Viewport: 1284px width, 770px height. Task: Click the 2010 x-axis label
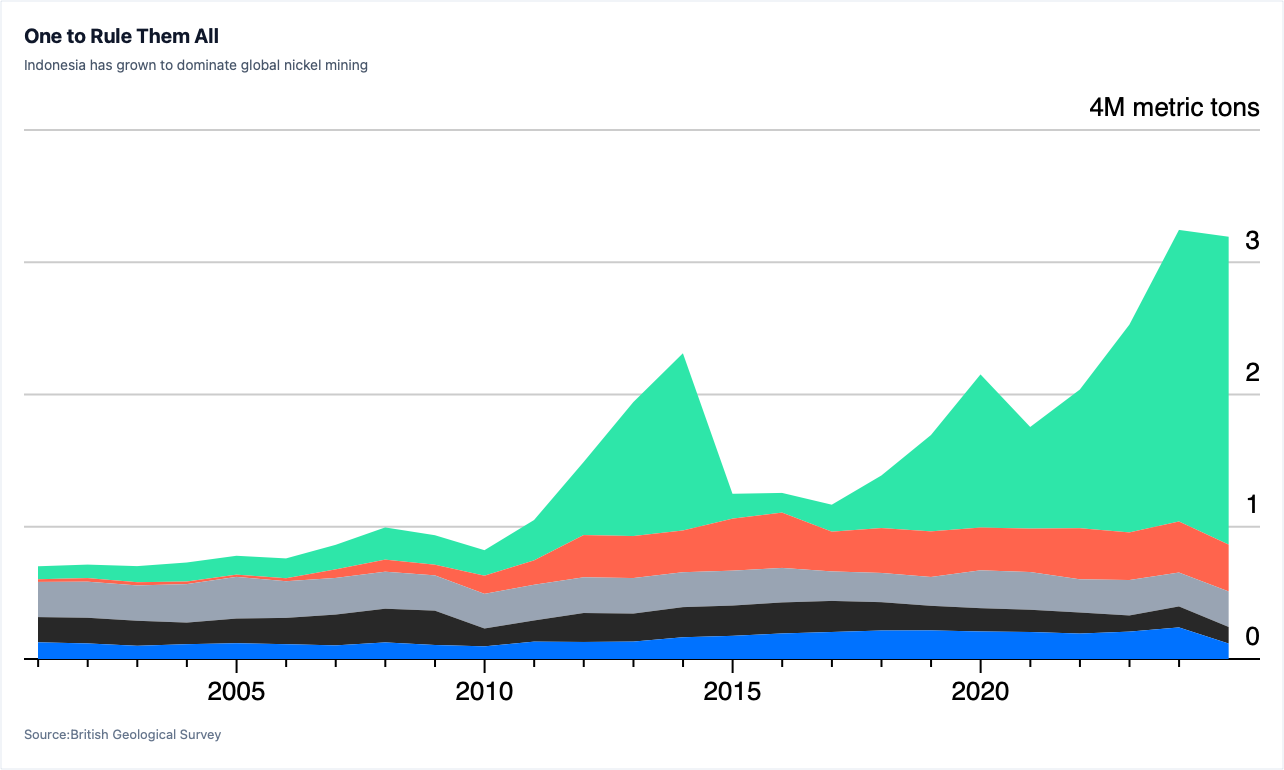[x=484, y=691]
